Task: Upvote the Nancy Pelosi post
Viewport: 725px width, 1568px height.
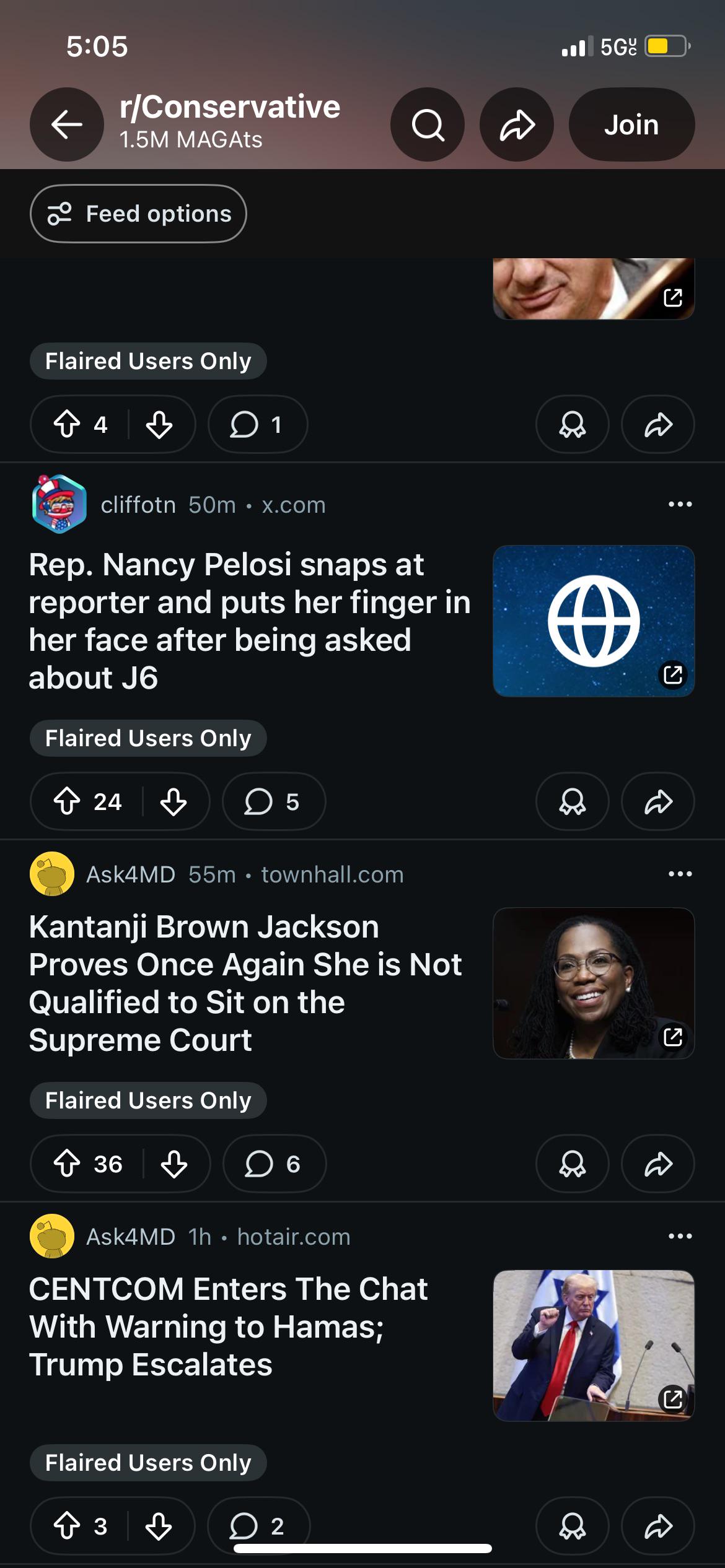Action: (67, 802)
